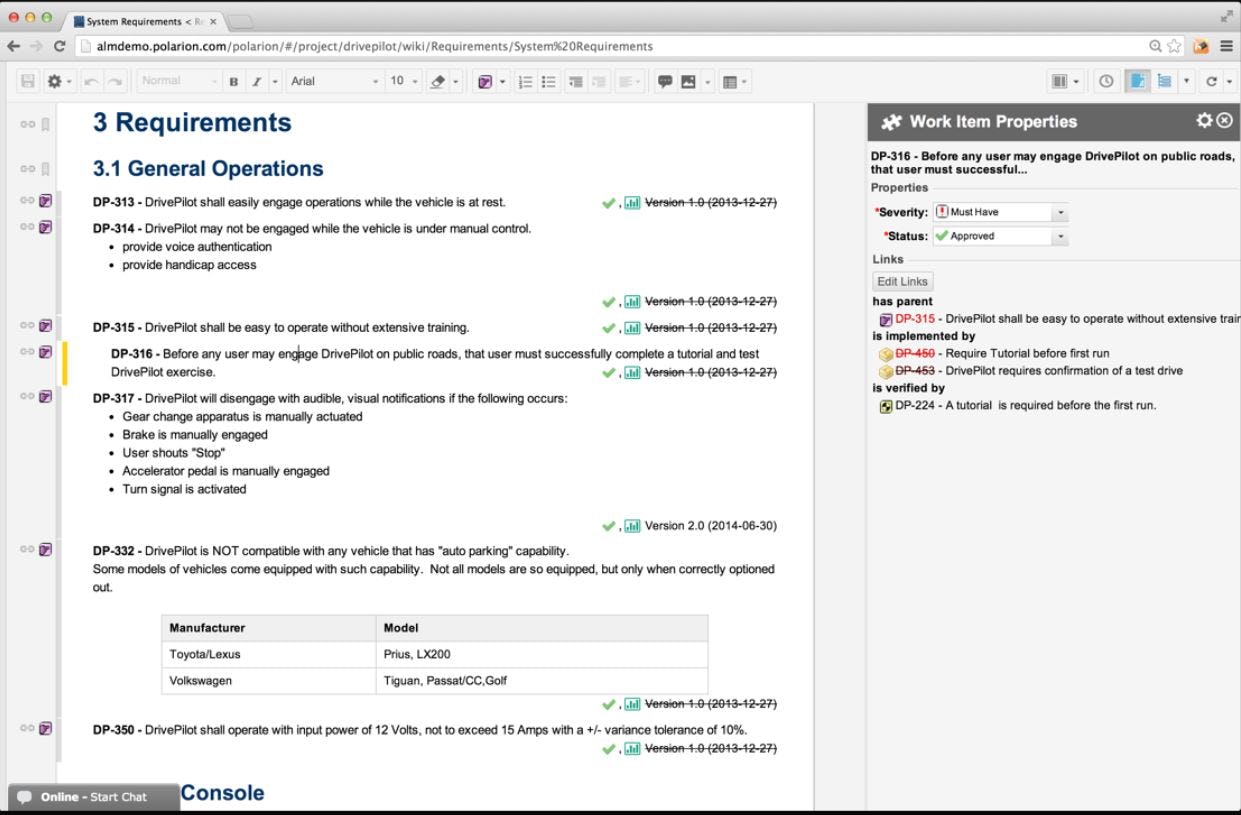This screenshot has width=1241, height=815.
Task: Open the font size dropdown showing 10
Action: point(403,81)
